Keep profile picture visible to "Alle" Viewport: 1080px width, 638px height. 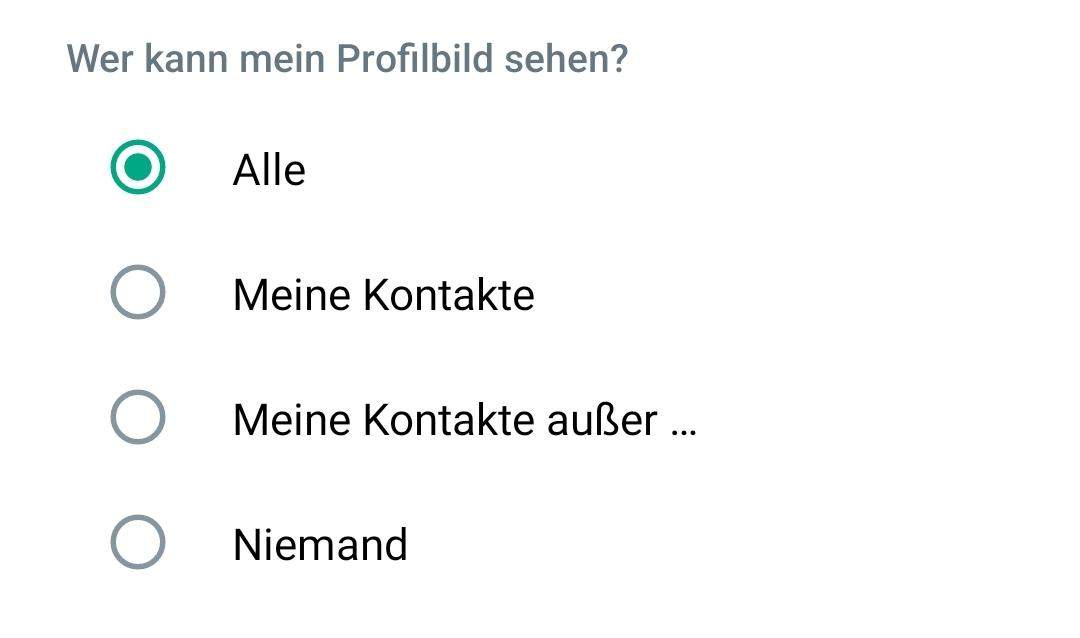click(x=269, y=170)
